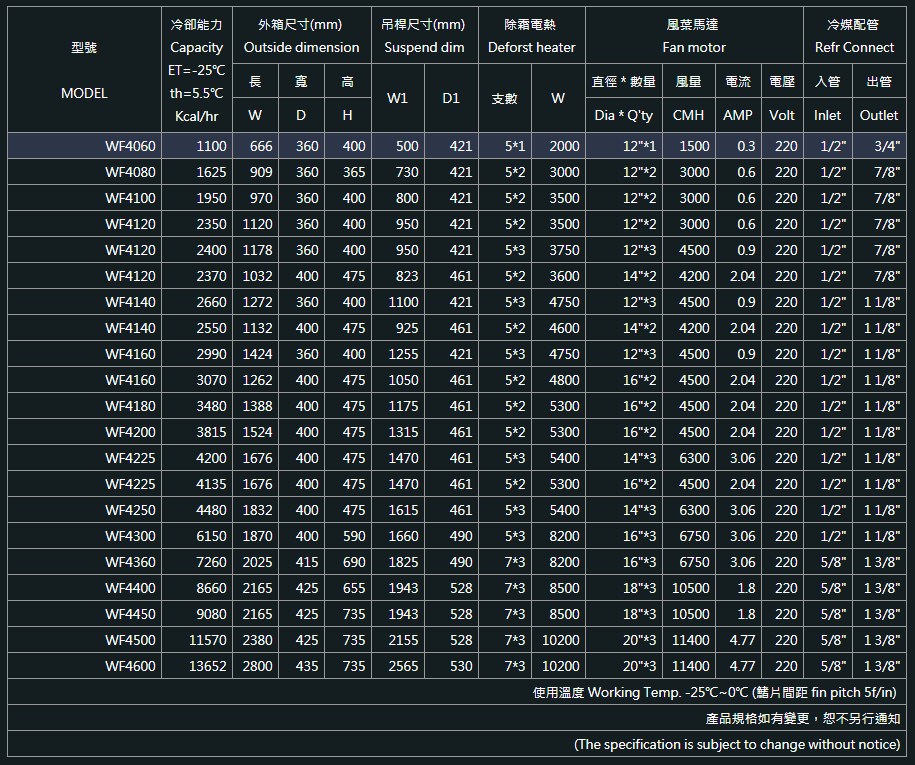Image resolution: width=915 pixels, height=765 pixels.
Task: Click D1 value 530 in WF4600 row
Action: (x=461, y=666)
